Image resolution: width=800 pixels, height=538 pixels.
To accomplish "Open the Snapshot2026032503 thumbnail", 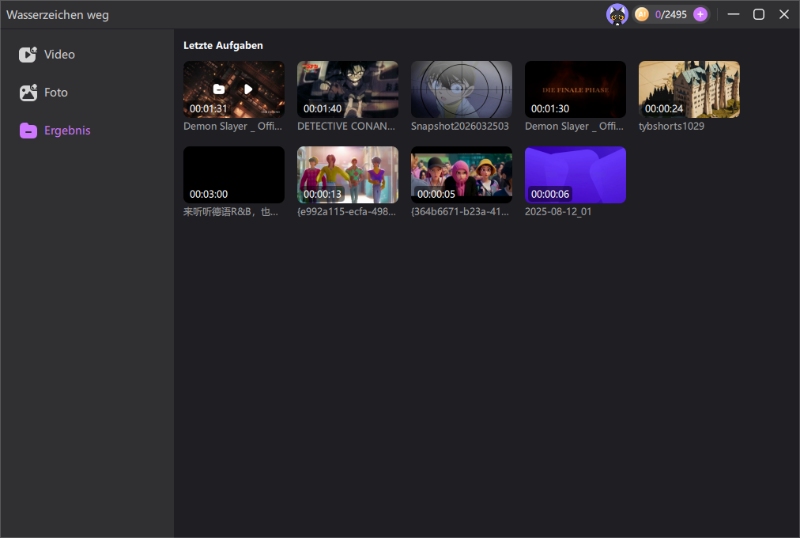I will [x=461, y=89].
